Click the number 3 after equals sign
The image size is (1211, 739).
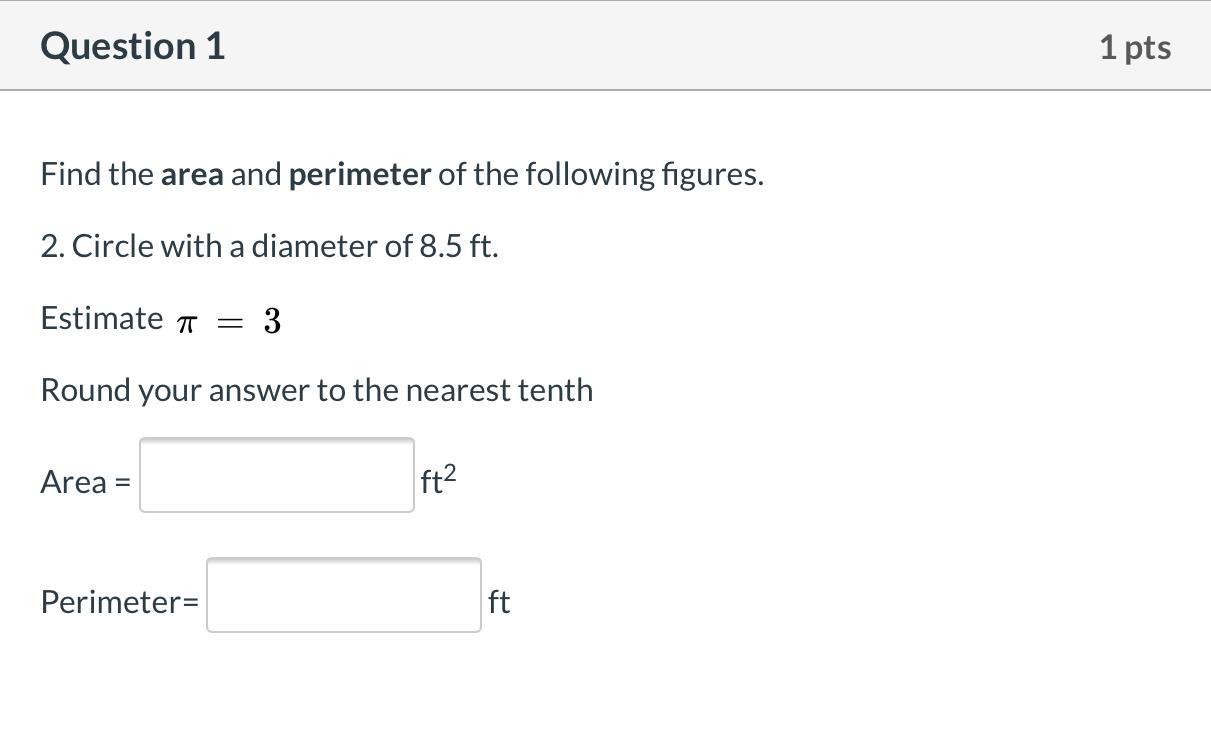[x=272, y=321]
